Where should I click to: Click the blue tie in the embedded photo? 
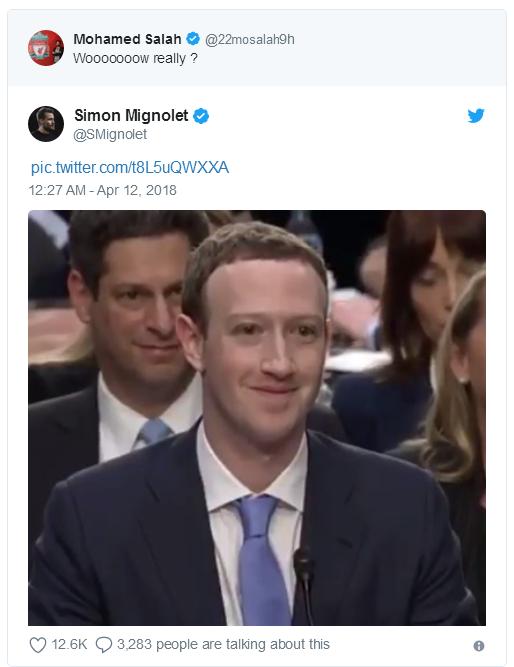(261, 559)
